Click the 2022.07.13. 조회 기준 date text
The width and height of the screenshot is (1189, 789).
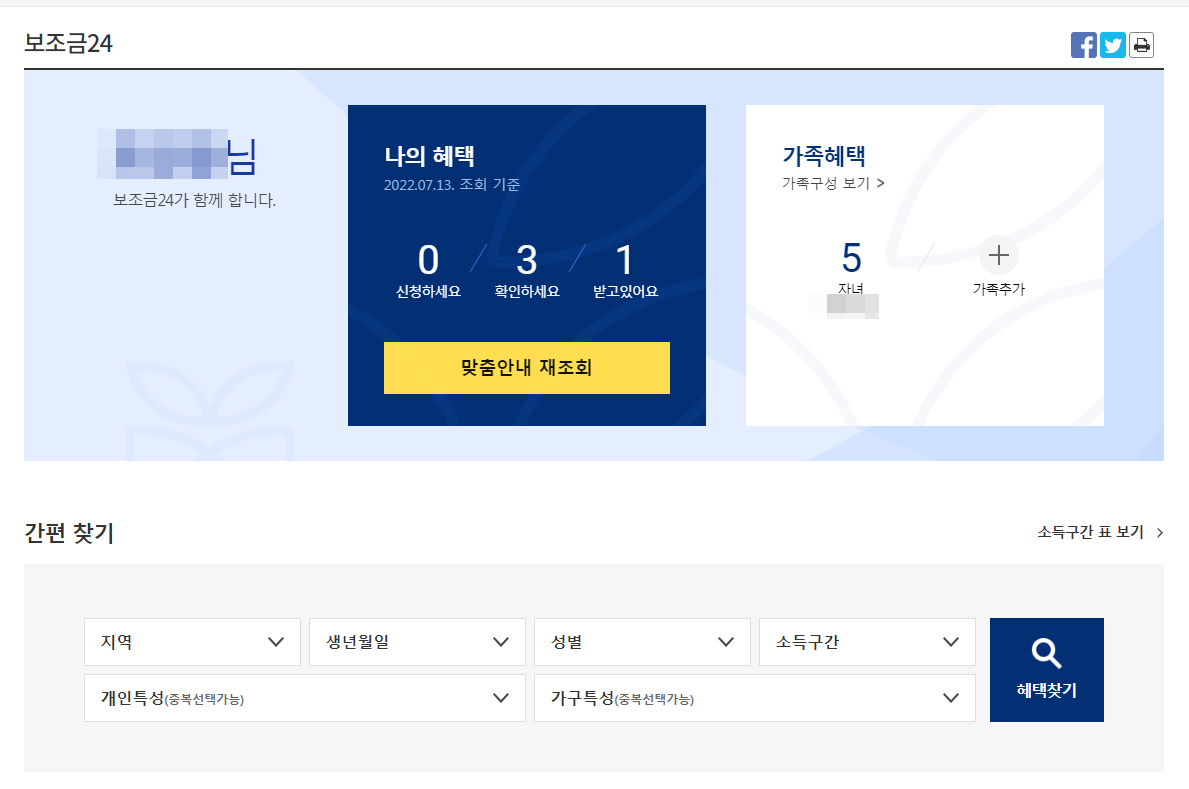coord(452,185)
